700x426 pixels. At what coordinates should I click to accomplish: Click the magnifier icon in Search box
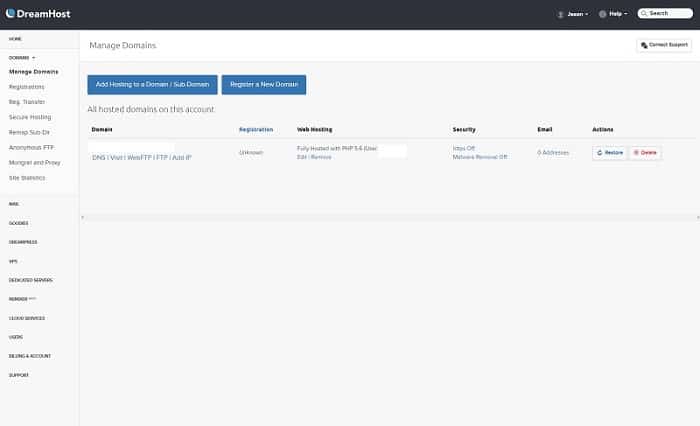point(644,13)
